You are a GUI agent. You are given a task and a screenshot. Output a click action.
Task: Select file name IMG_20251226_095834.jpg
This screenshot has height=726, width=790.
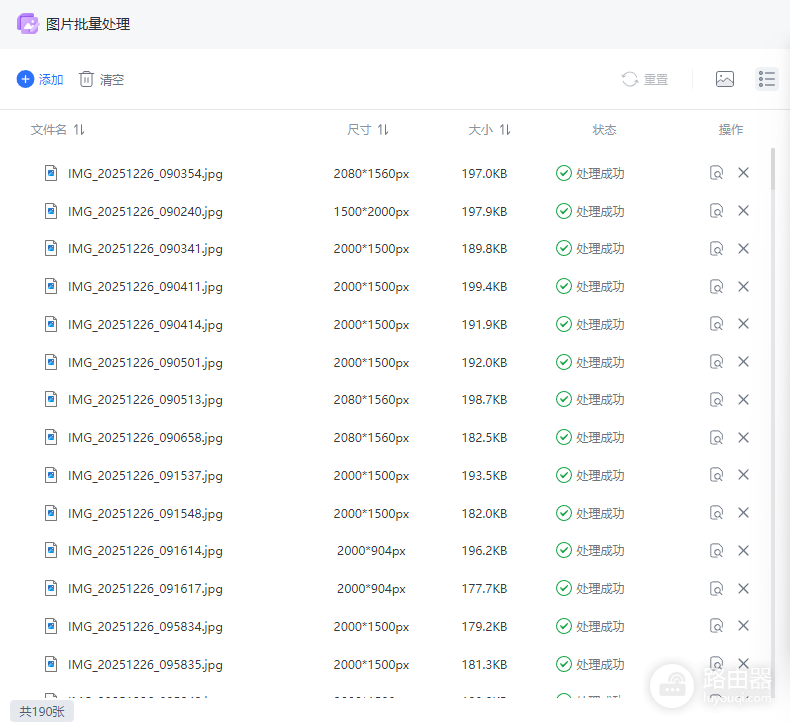coord(145,627)
